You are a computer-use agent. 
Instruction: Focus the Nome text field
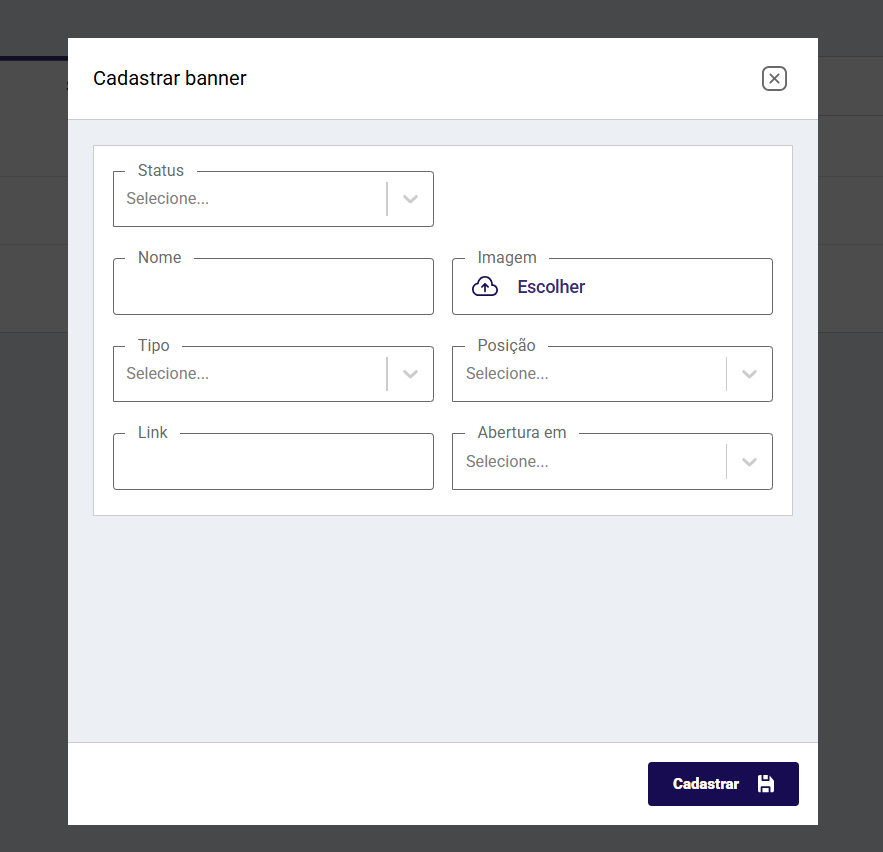(273, 287)
